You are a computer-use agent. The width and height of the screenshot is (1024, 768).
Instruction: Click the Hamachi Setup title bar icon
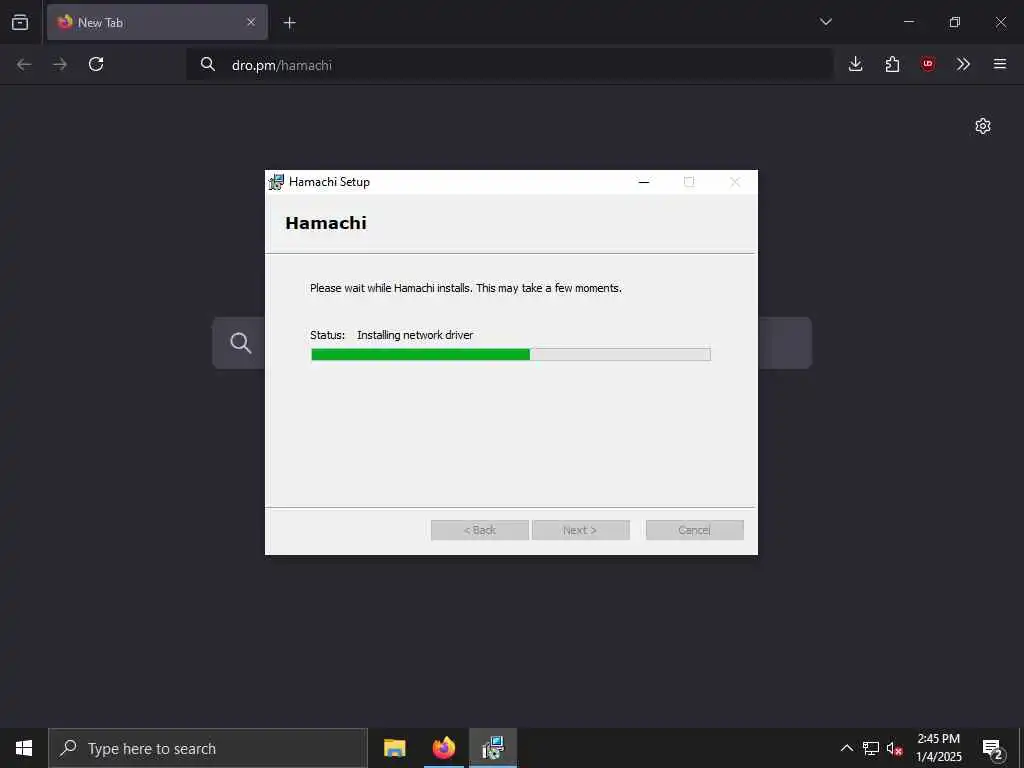pyautogui.click(x=277, y=182)
